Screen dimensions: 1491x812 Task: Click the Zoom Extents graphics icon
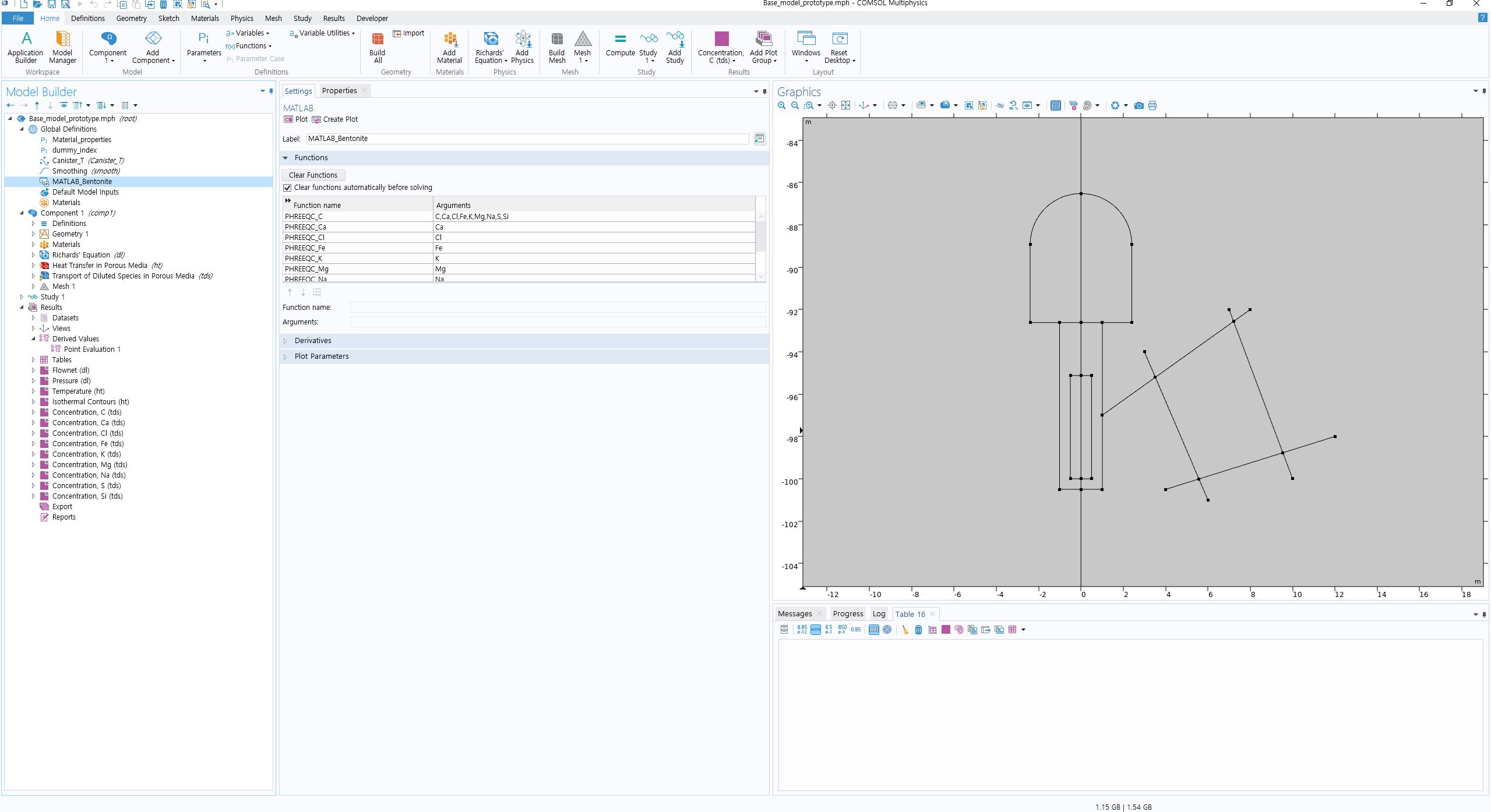click(846, 105)
